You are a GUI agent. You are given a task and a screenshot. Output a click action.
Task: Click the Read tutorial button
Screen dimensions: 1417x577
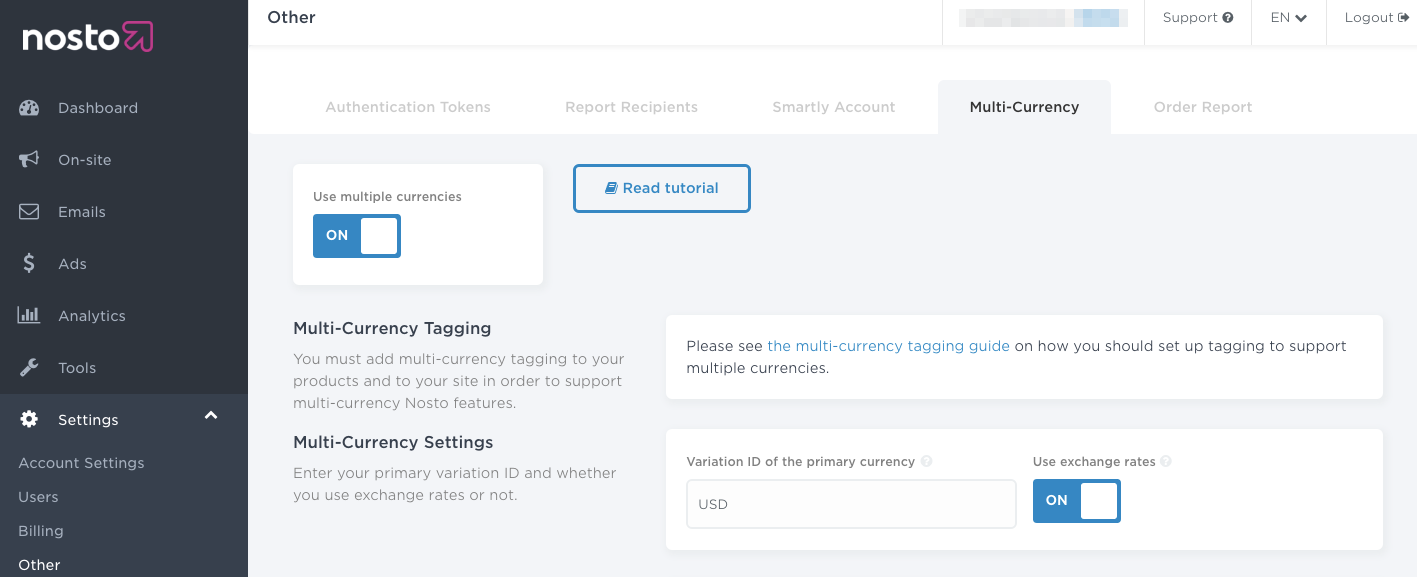click(x=661, y=188)
